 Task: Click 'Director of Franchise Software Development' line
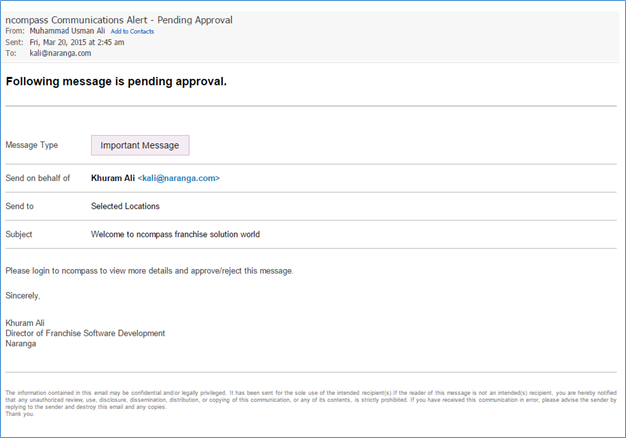[85, 333]
